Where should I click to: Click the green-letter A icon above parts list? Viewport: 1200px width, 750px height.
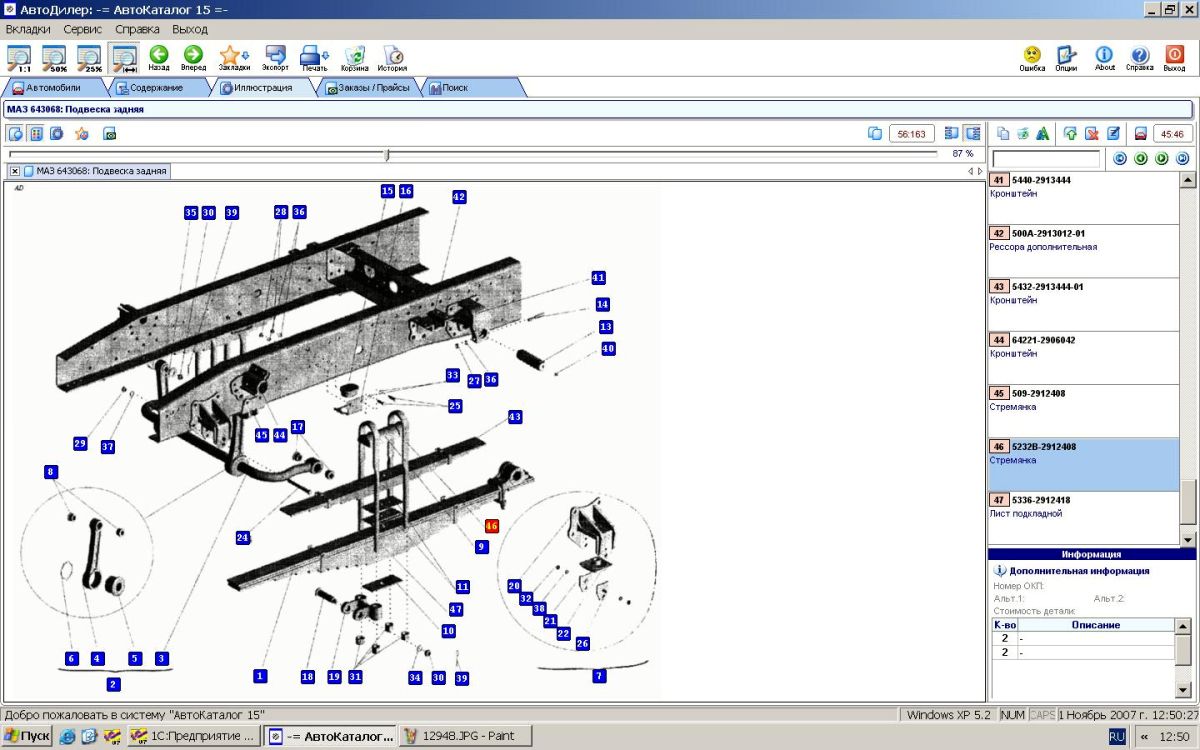pos(1042,133)
